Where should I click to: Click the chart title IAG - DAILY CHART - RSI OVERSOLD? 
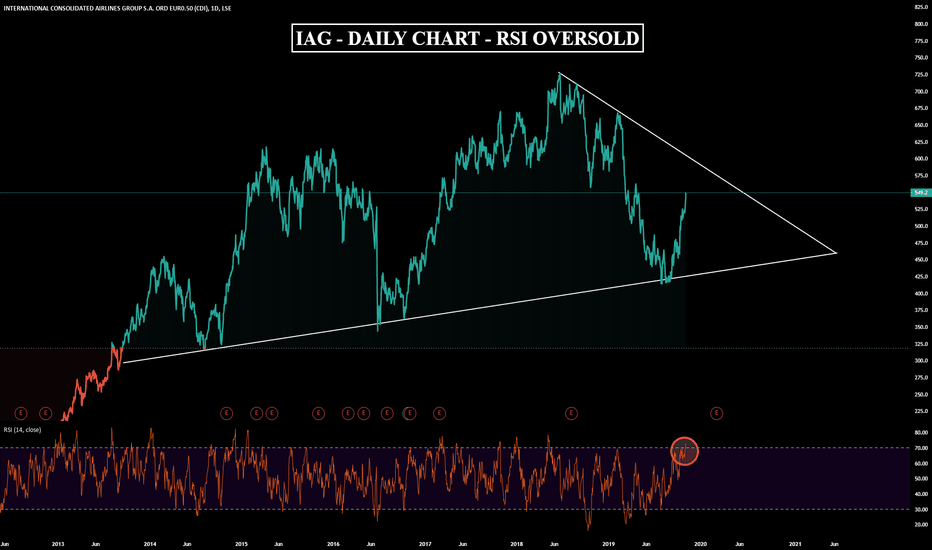coord(467,38)
